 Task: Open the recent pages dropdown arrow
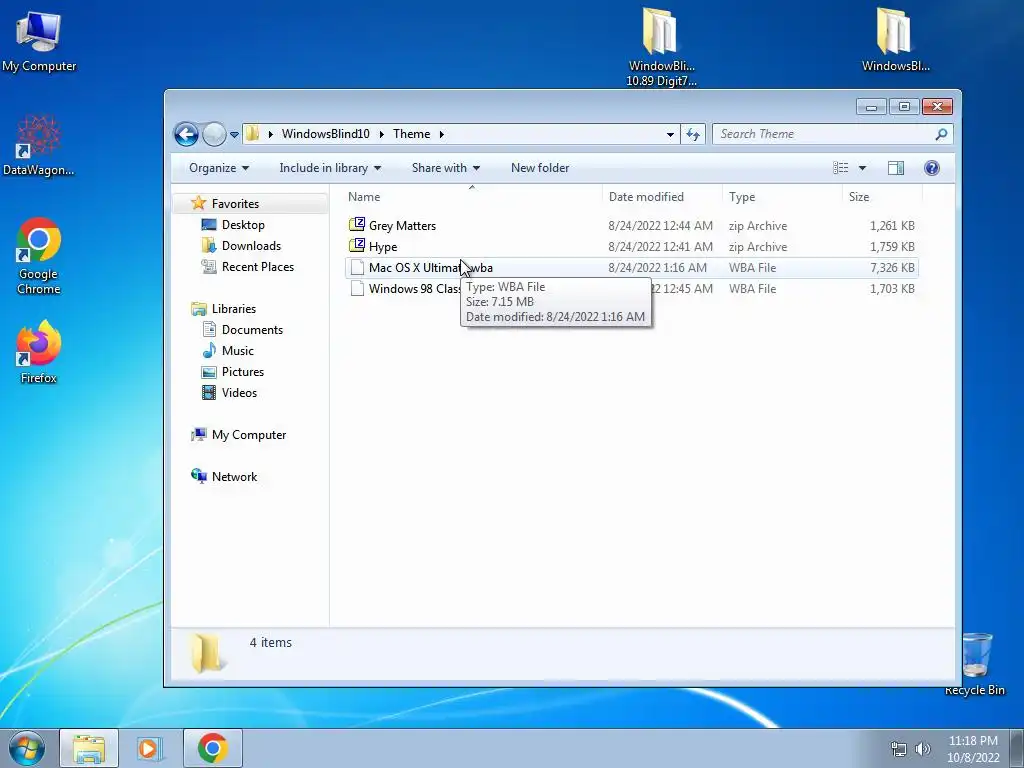click(234, 135)
